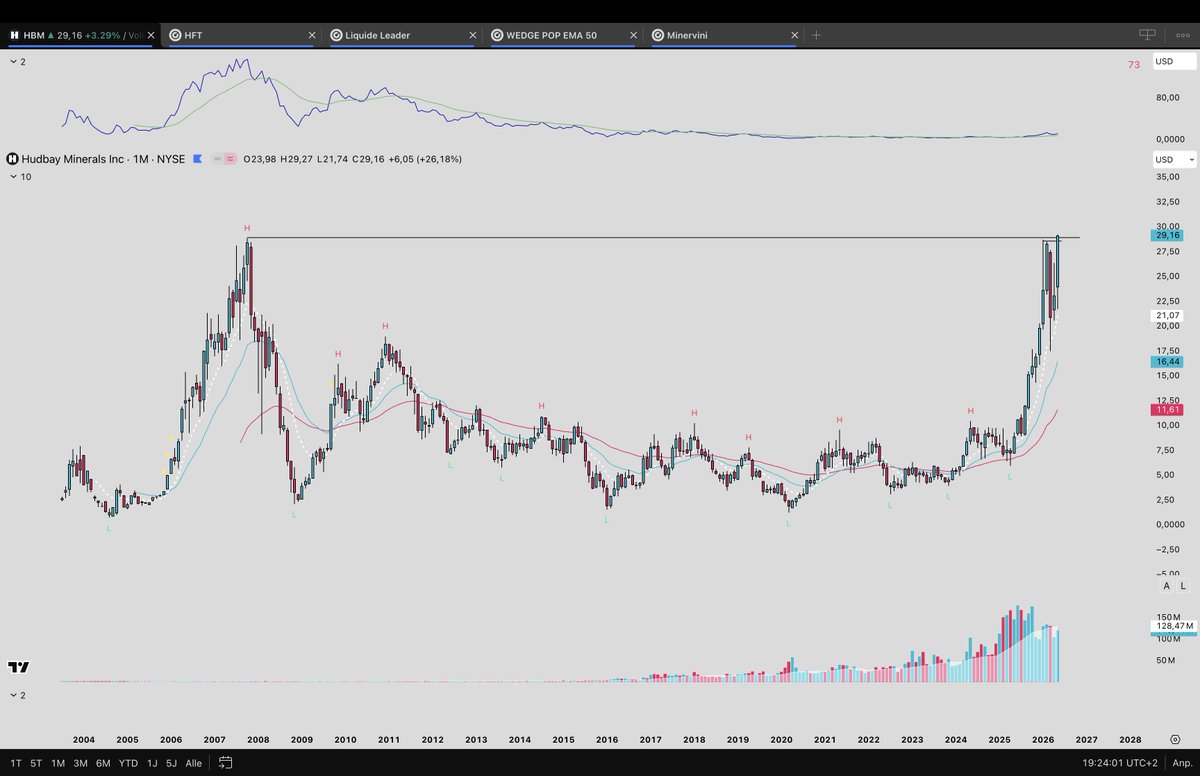
Task: Click the TradingView logo on chart
Action: tap(18, 667)
